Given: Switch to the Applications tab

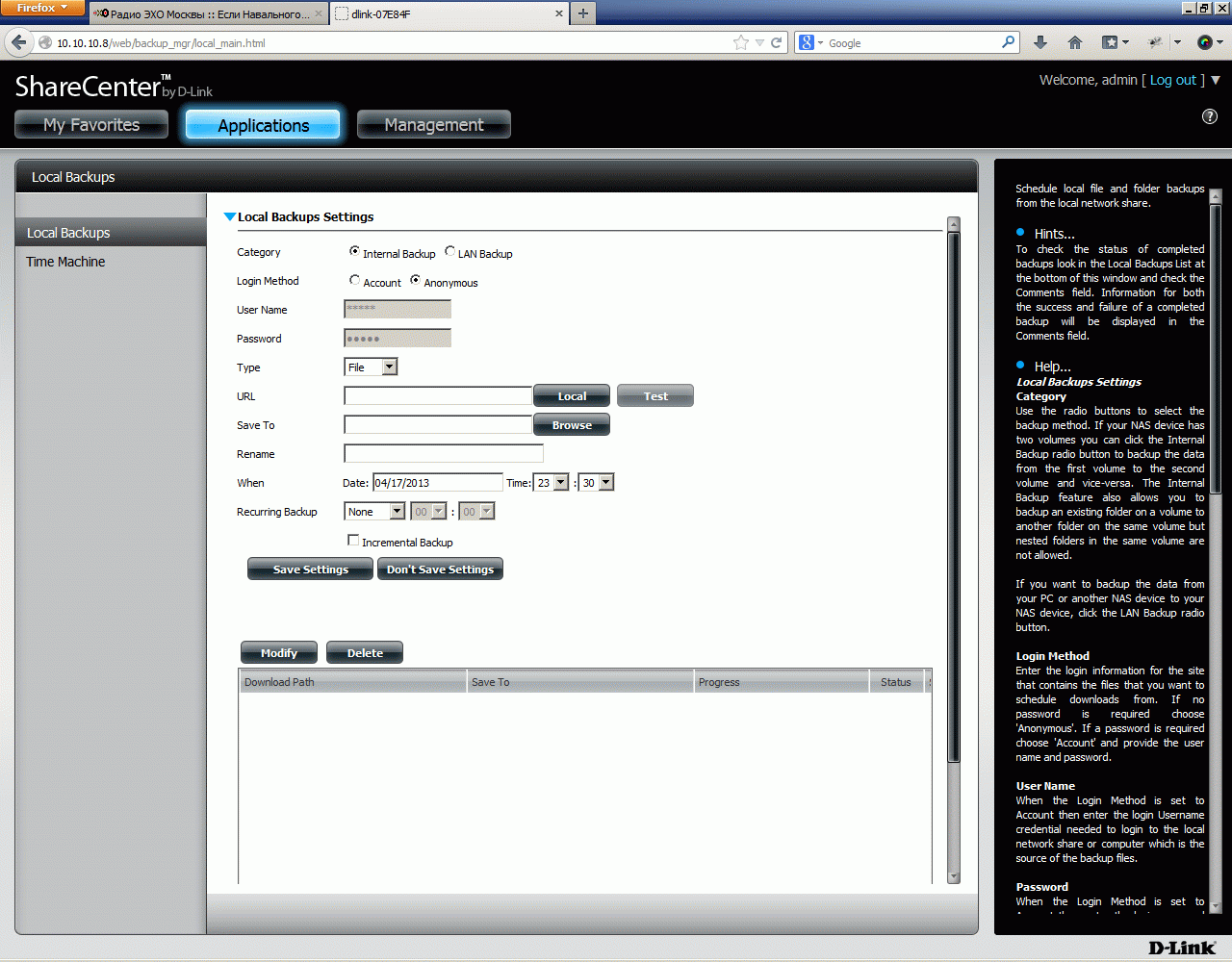Looking at the screenshot, I should pyautogui.click(x=263, y=124).
